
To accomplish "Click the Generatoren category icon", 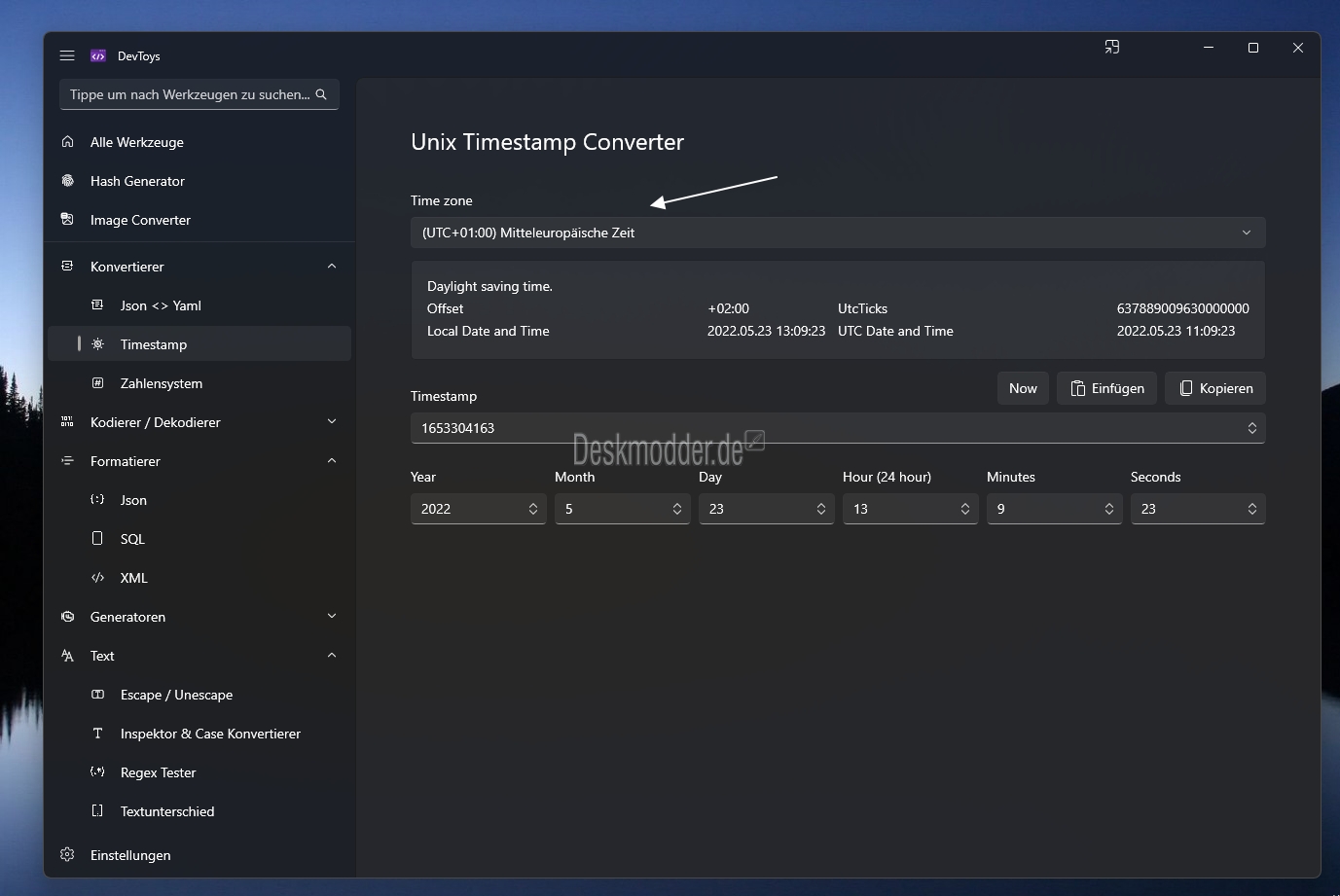I will coord(67,617).
